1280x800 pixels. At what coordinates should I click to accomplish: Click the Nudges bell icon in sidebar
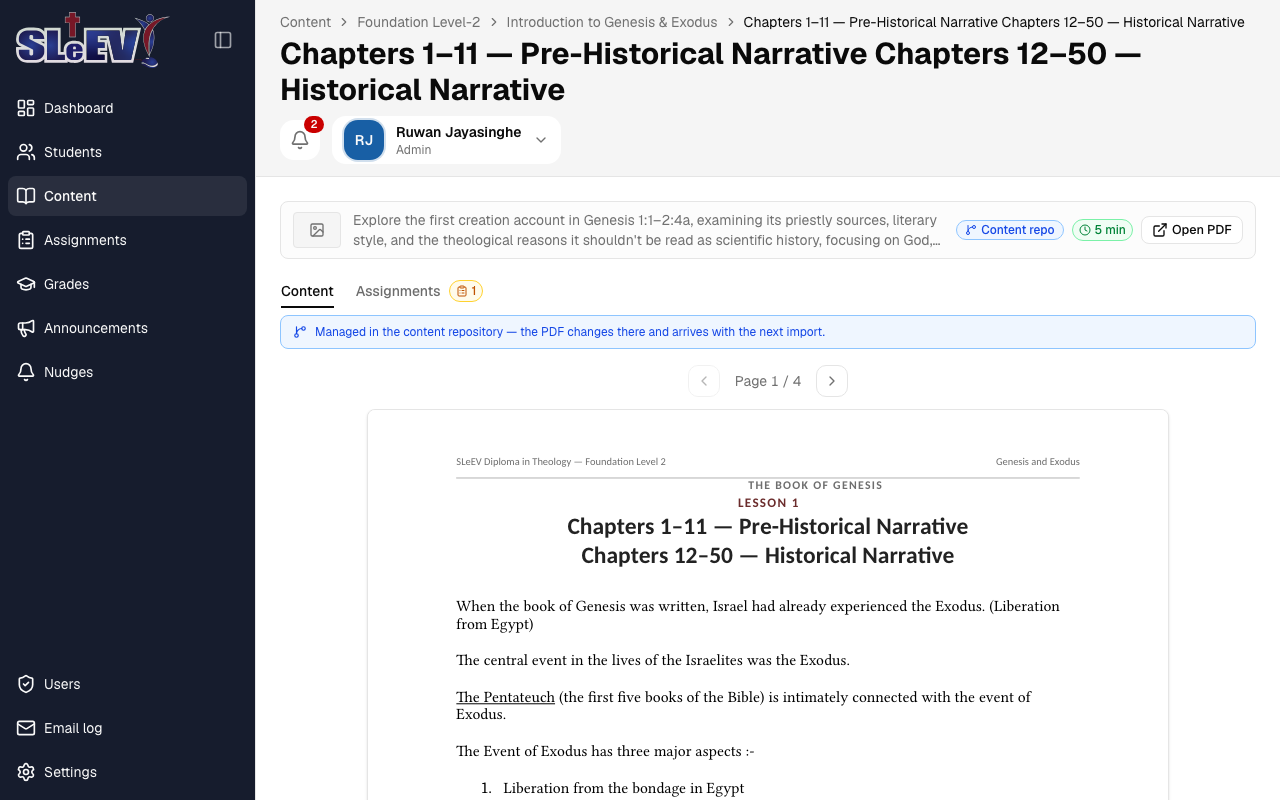tap(26, 372)
